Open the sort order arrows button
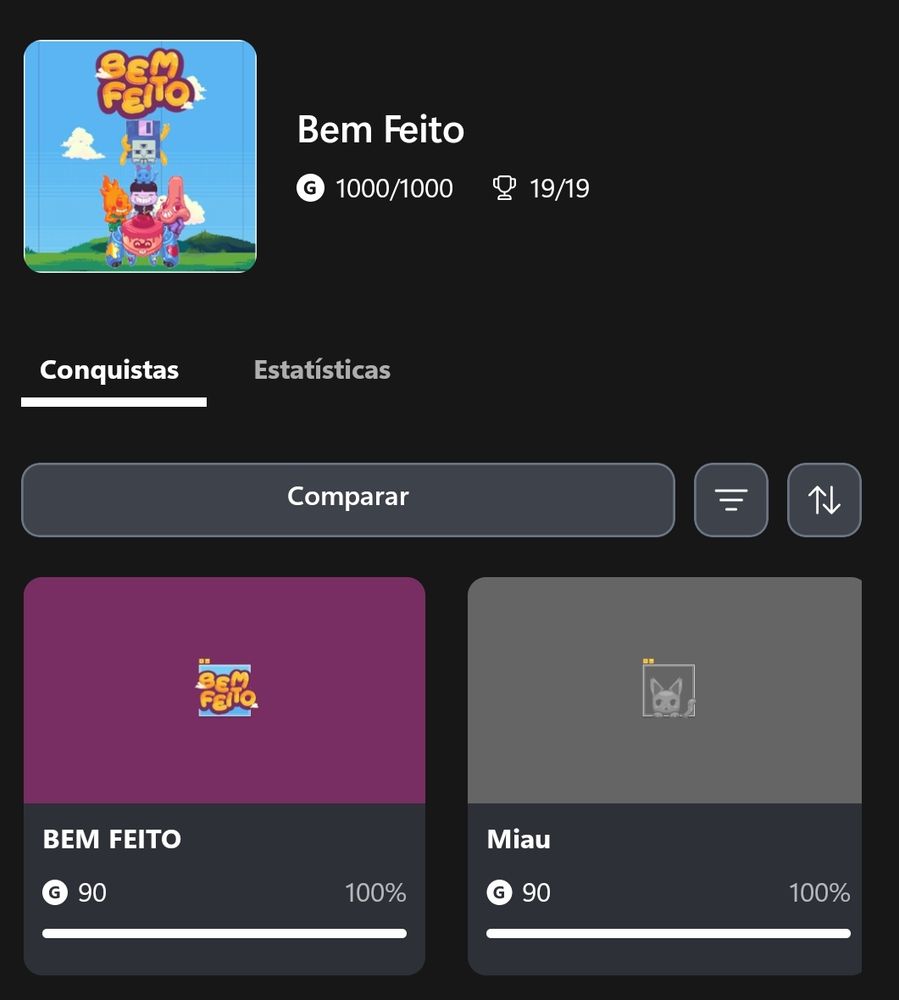Screen dimensions: 899x1000 tap(824, 500)
